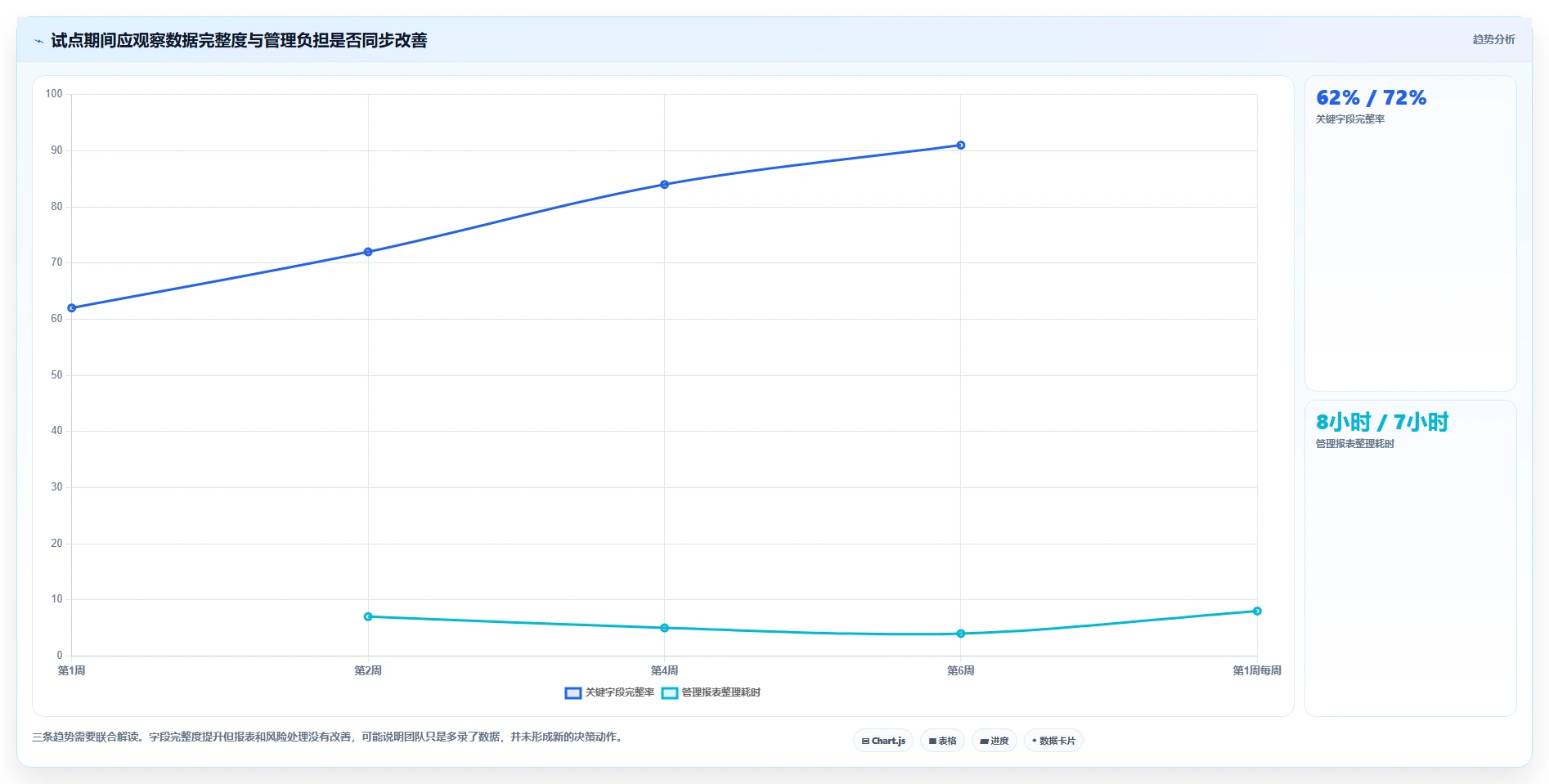The height and width of the screenshot is (784, 1549).
Task: Click the 关键字段完整率 caption in the stat card
Action: pyautogui.click(x=1350, y=119)
